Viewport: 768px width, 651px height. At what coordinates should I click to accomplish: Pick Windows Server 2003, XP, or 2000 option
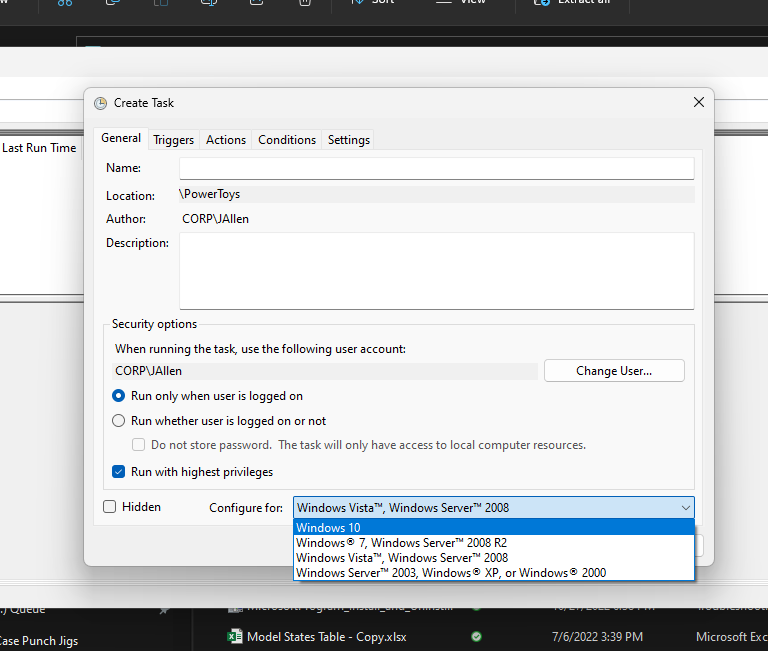(x=494, y=573)
